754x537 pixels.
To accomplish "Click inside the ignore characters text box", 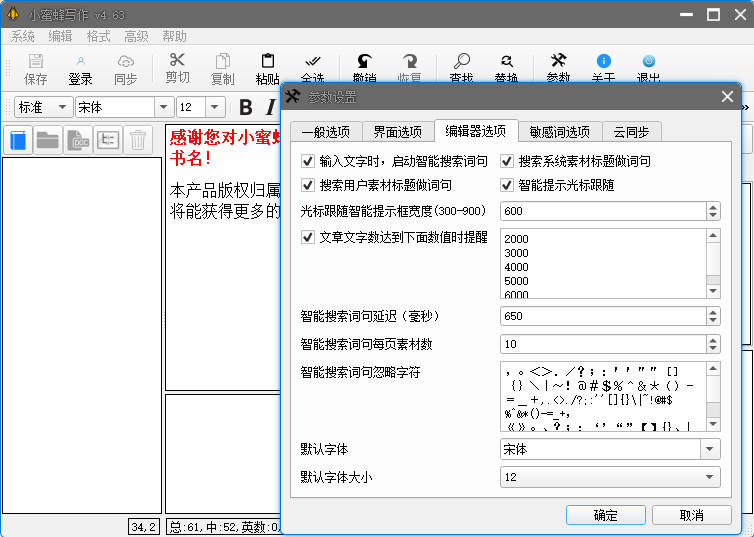I will pyautogui.click(x=603, y=397).
